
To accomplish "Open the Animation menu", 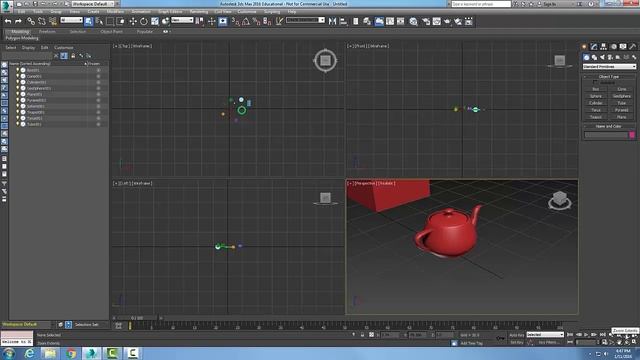I will pyautogui.click(x=141, y=11).
